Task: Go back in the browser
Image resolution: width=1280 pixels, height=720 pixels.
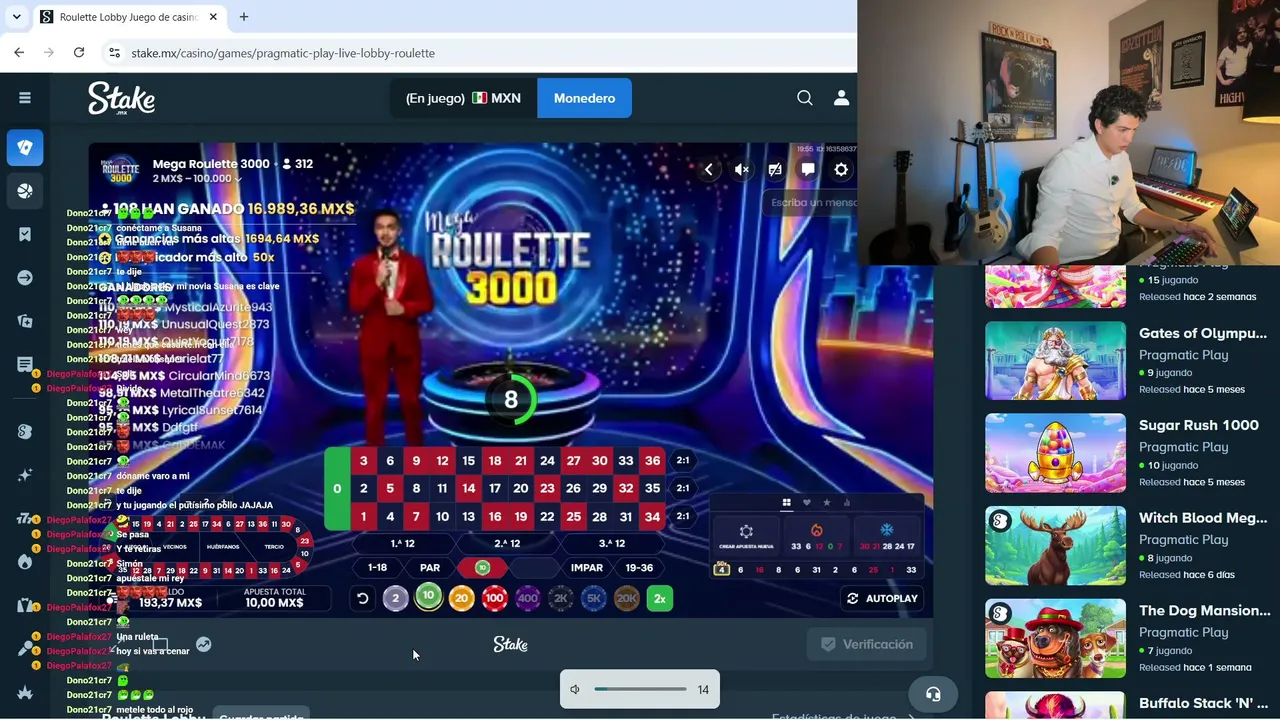Action: tap(19, 53)
